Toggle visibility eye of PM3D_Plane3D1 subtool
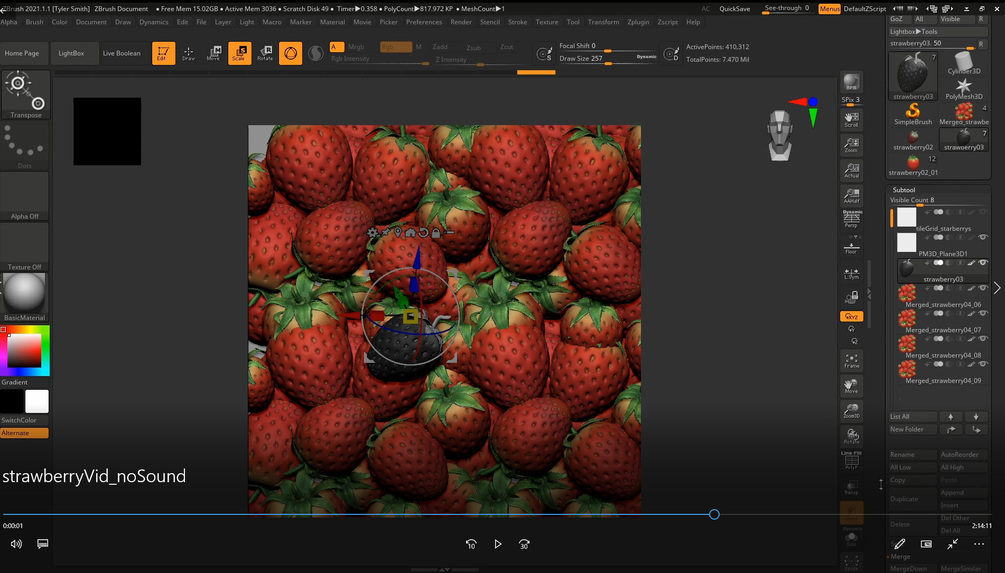This screenshot has width=1005, height=573. (x=983, y=237)
